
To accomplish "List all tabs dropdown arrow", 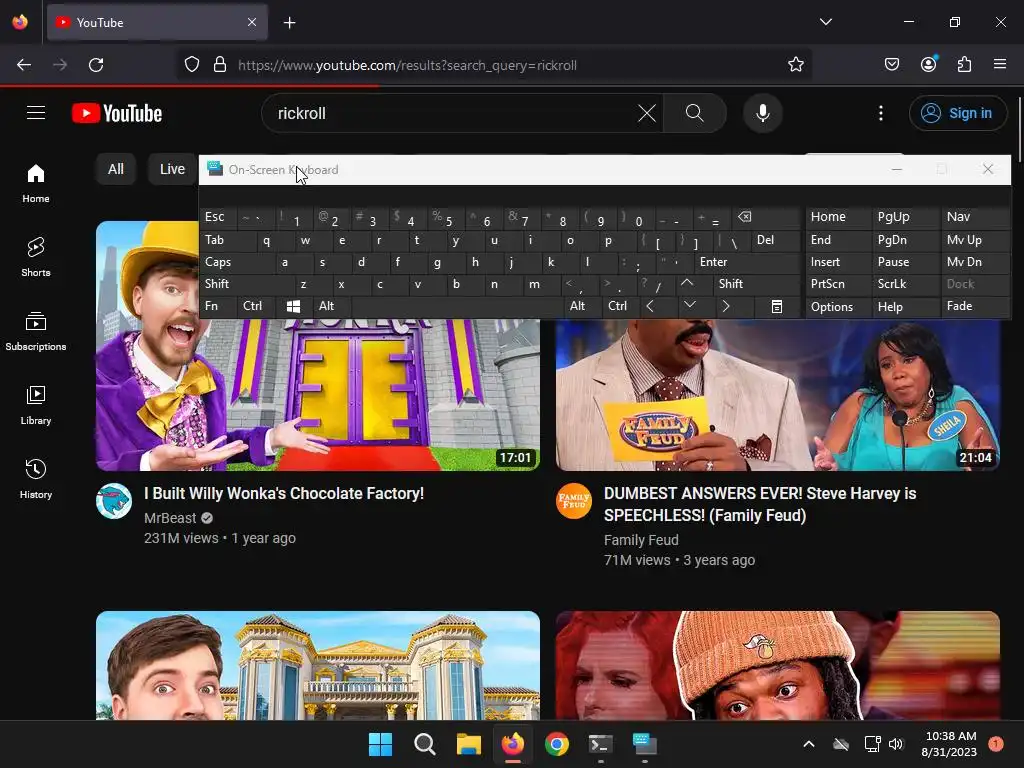I will coord(825,22).
